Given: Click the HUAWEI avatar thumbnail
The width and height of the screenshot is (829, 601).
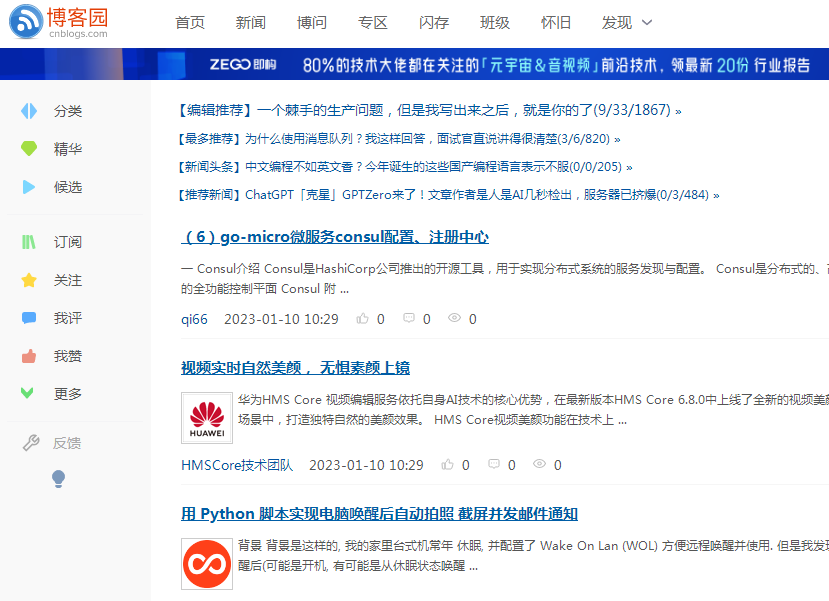Looking at the screenshot, I should point(207,418).
